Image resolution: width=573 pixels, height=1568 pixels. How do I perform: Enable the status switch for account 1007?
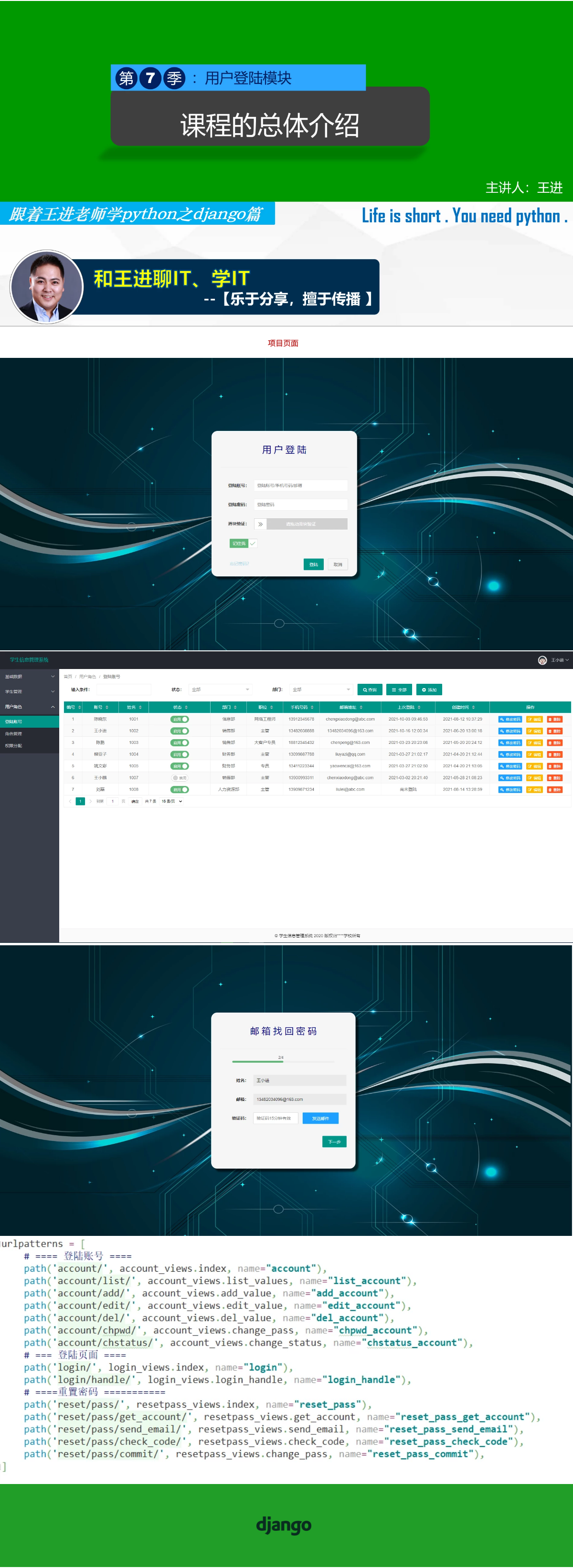[x=180, y=777]
